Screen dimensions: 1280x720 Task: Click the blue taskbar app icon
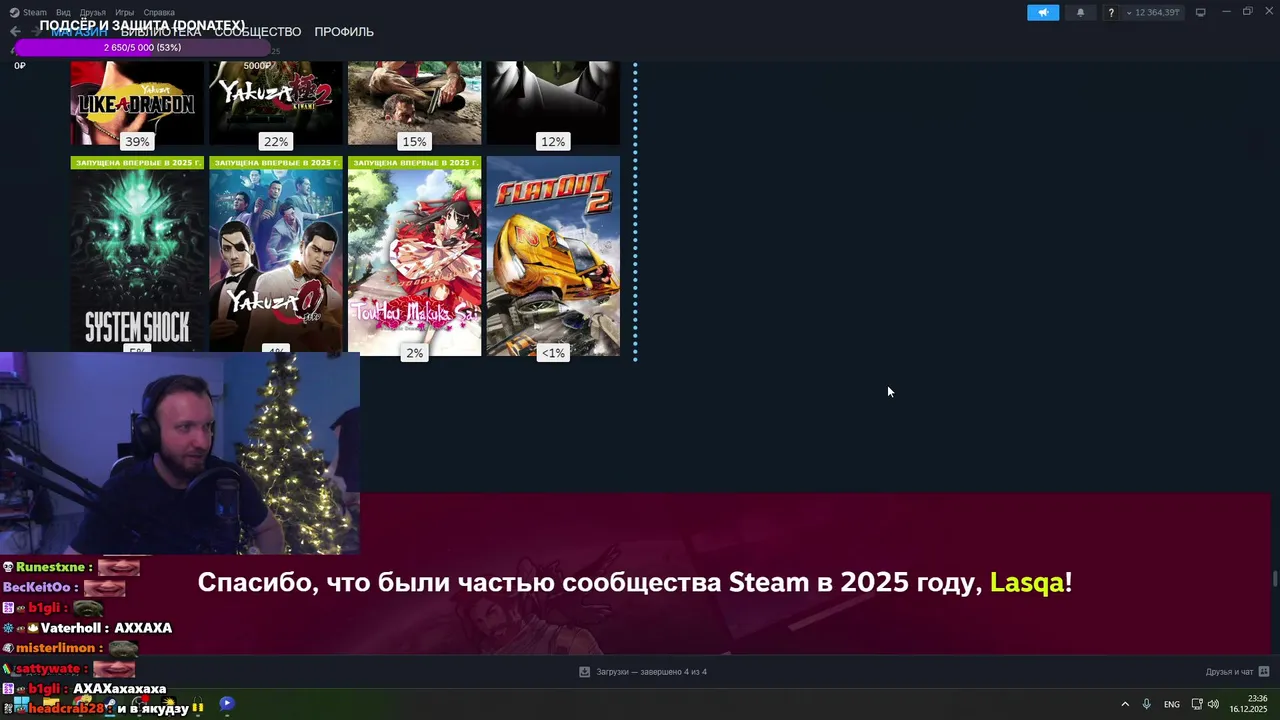(227, 704)
